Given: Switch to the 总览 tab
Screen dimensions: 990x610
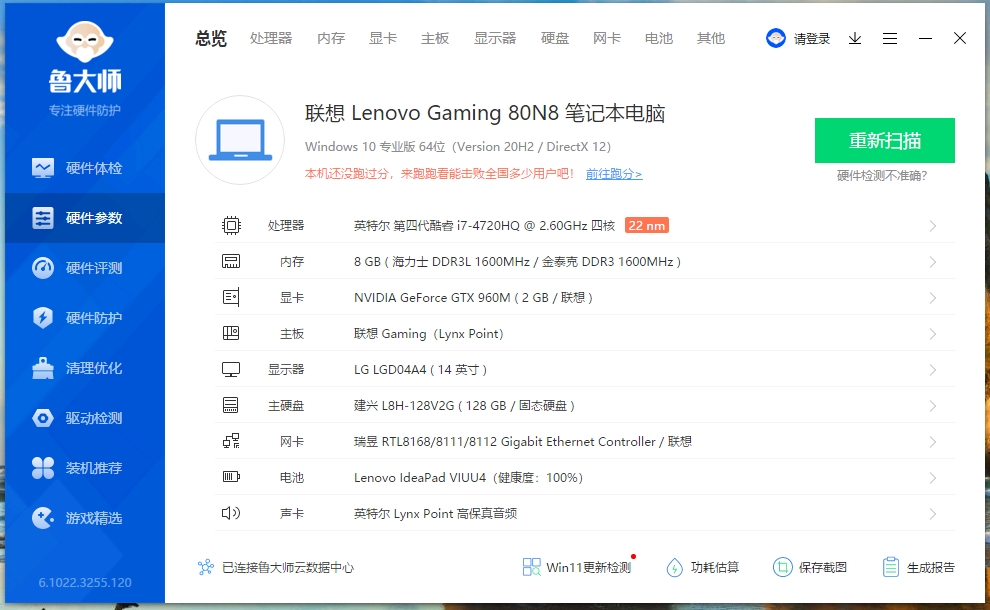Looking at the screenshot, I should (x=211, y=39).
